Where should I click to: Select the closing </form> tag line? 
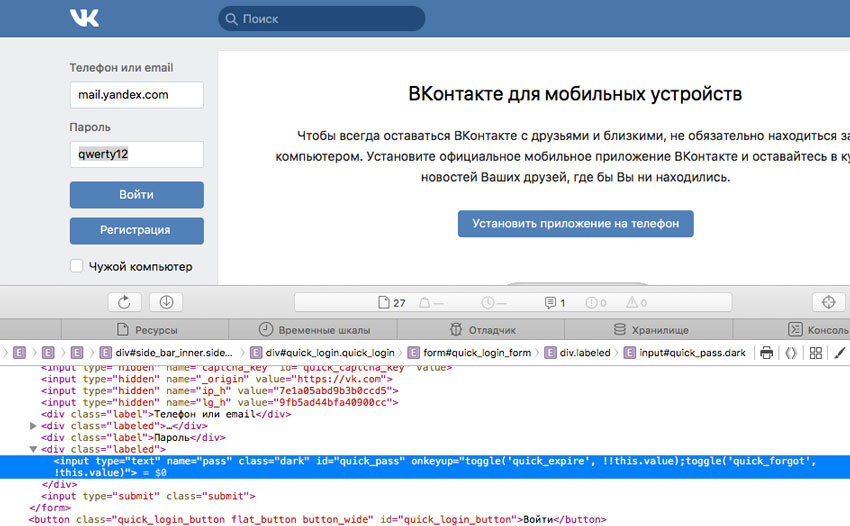[x=50, y=508]
